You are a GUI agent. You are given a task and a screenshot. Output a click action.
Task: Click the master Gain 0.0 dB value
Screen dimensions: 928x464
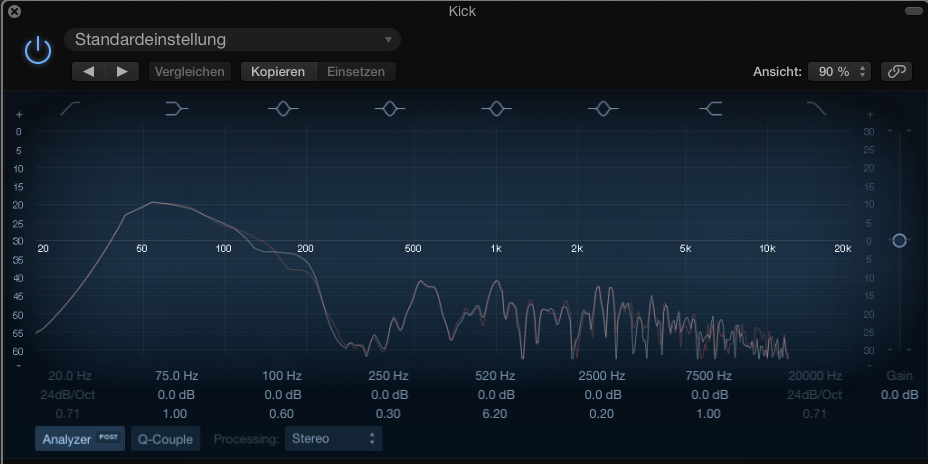(900, 395)
